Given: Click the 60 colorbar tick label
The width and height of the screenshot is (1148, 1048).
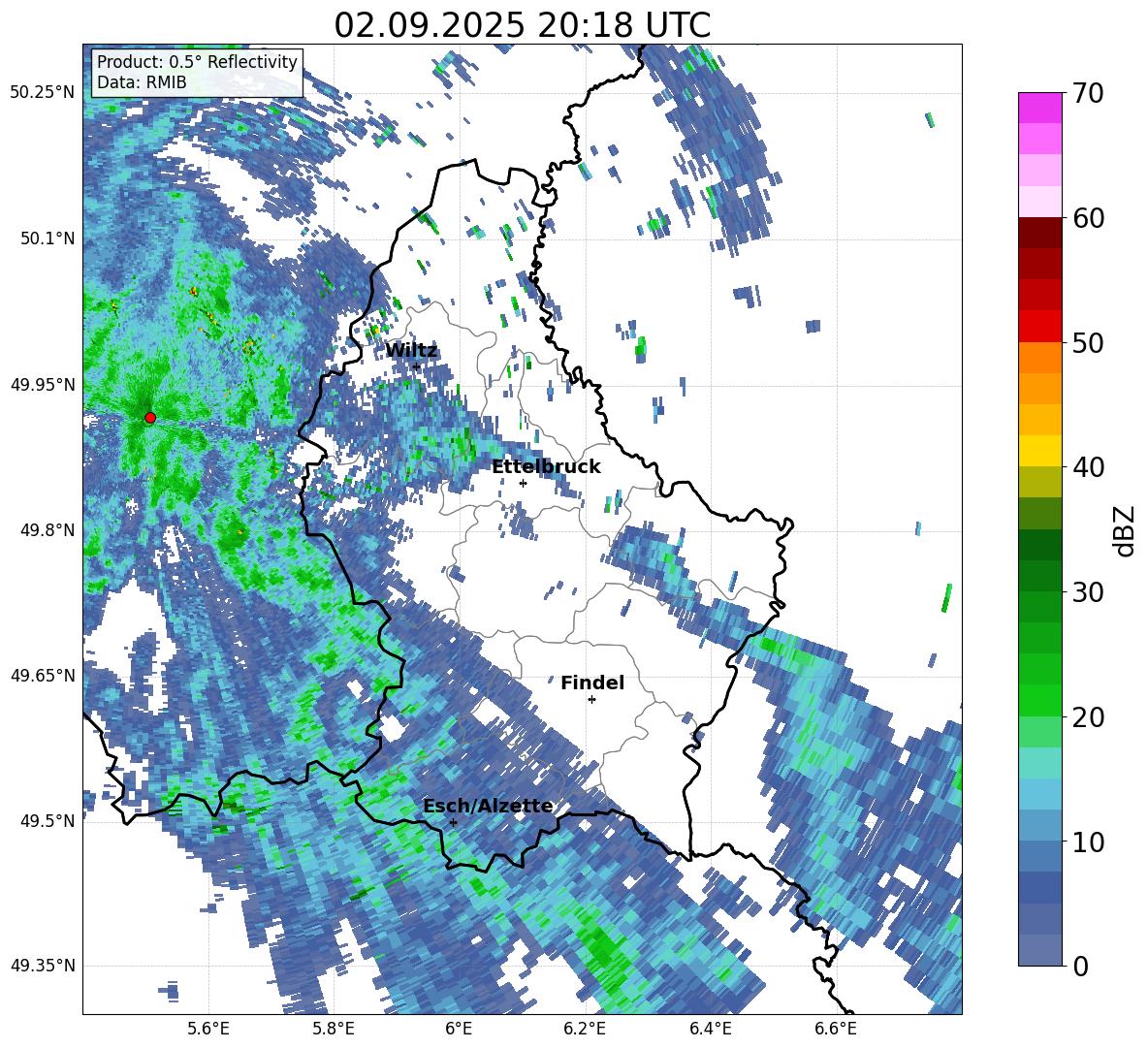Looking at the screenshot, I should pyautogui.click(x=1088, y=218).
